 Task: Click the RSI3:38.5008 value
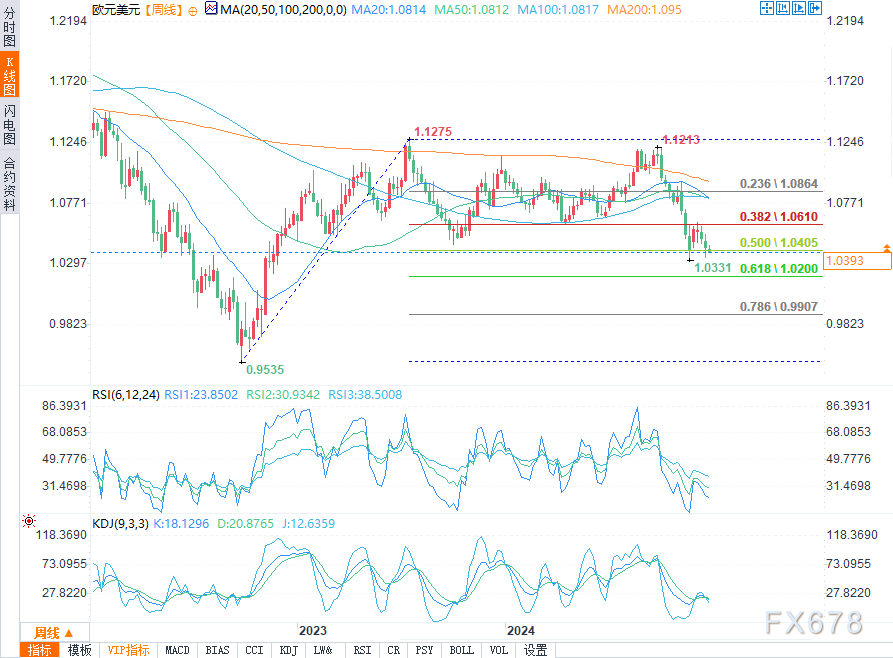click(x=365, y=395)
